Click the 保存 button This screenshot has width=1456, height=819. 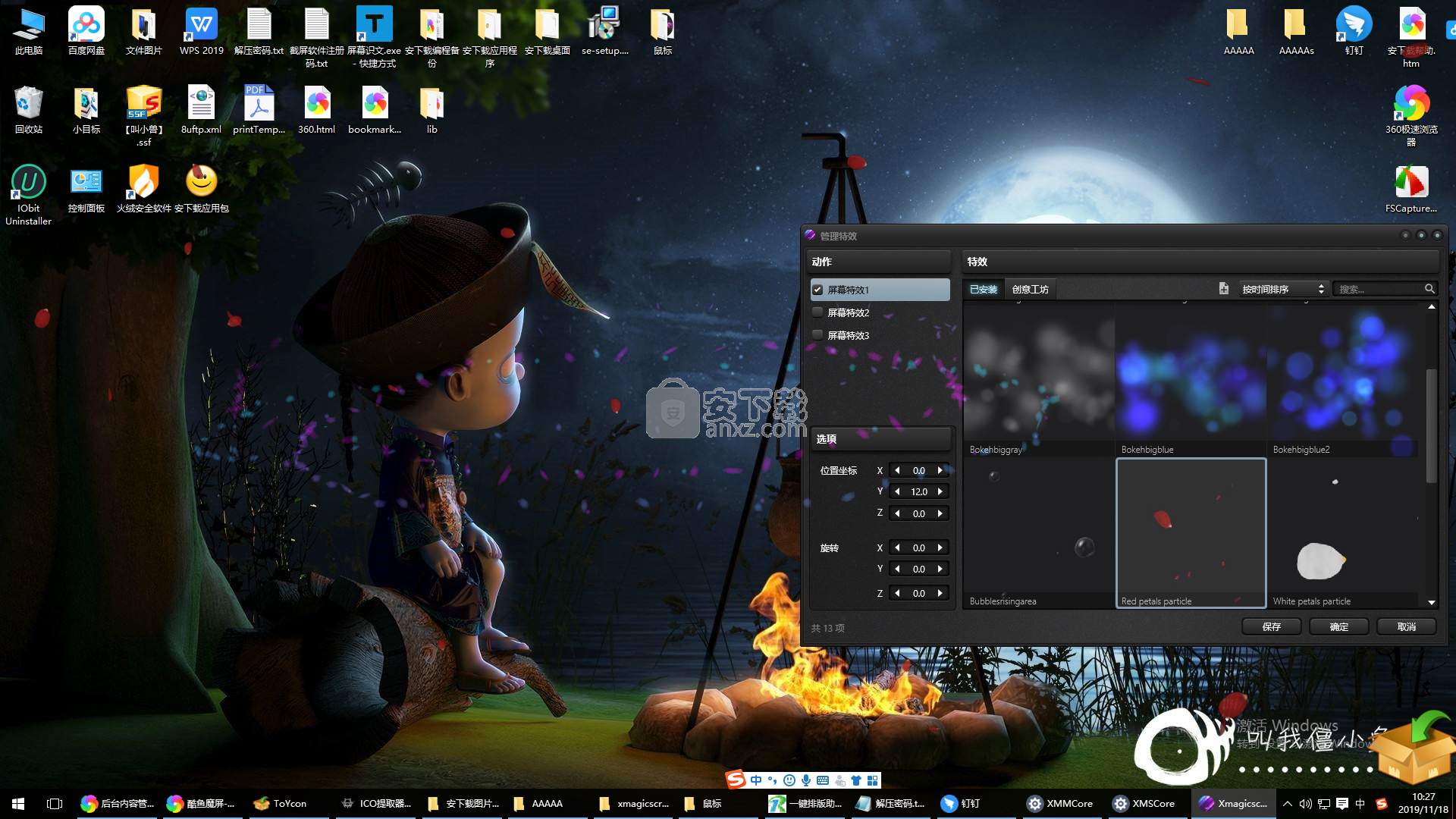pyautogui.click(x=1272, y=627)
